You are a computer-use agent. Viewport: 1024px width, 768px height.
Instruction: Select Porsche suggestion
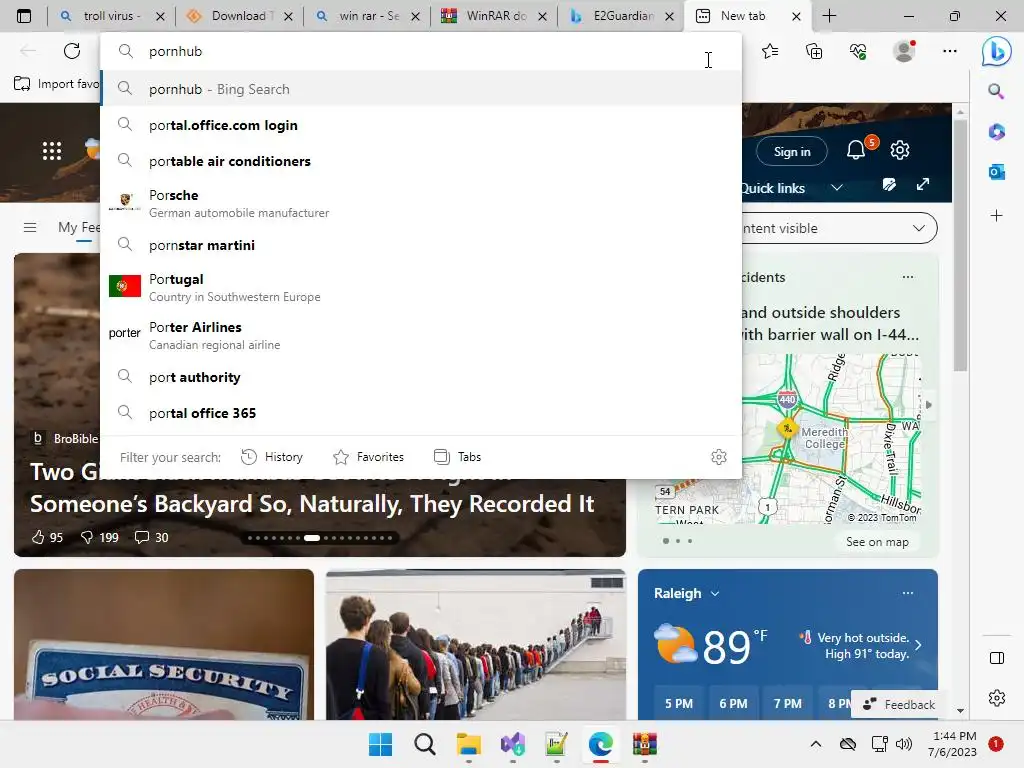pyautogui.click(x=422, y=203)
